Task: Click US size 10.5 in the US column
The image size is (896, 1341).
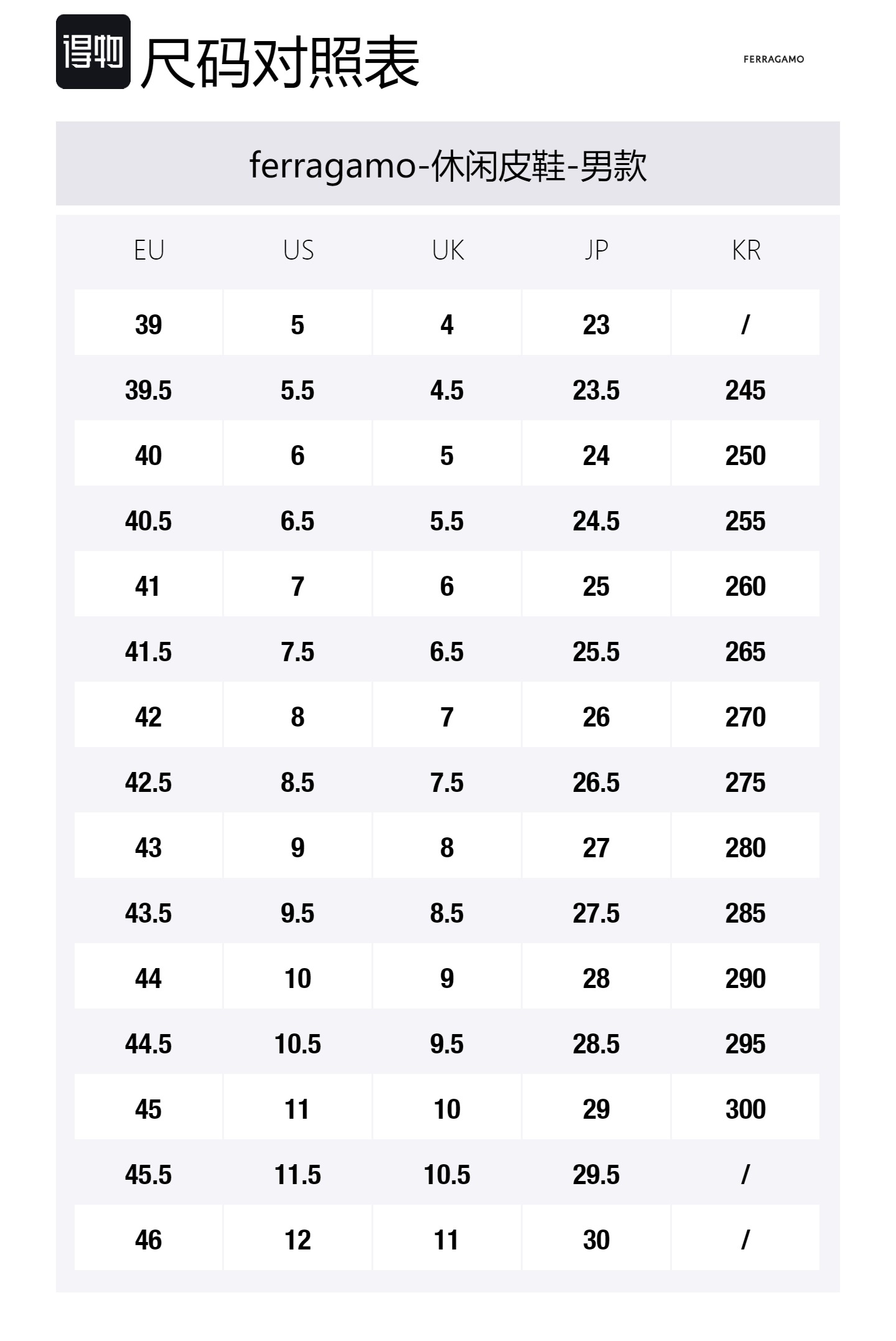Action: pyautogui.click(x=298, y=1044)
